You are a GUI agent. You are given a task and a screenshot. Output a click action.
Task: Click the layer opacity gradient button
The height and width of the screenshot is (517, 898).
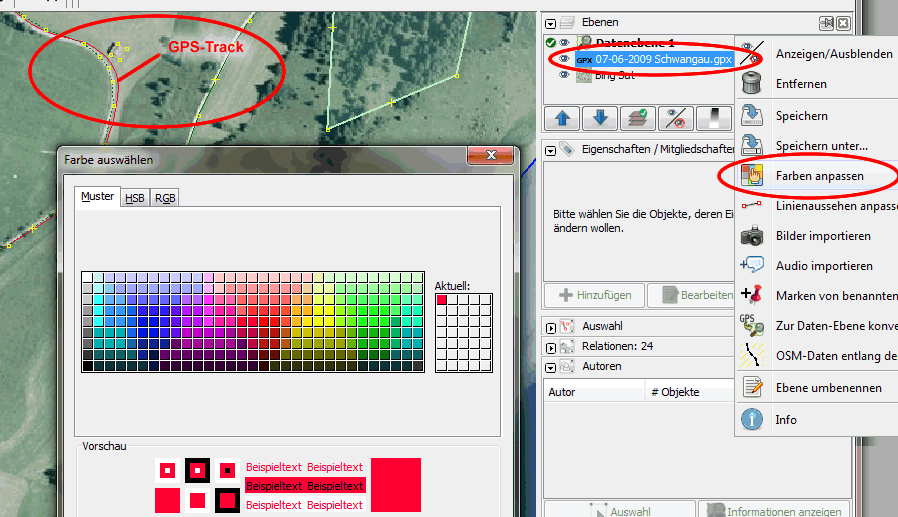(716, 118)
